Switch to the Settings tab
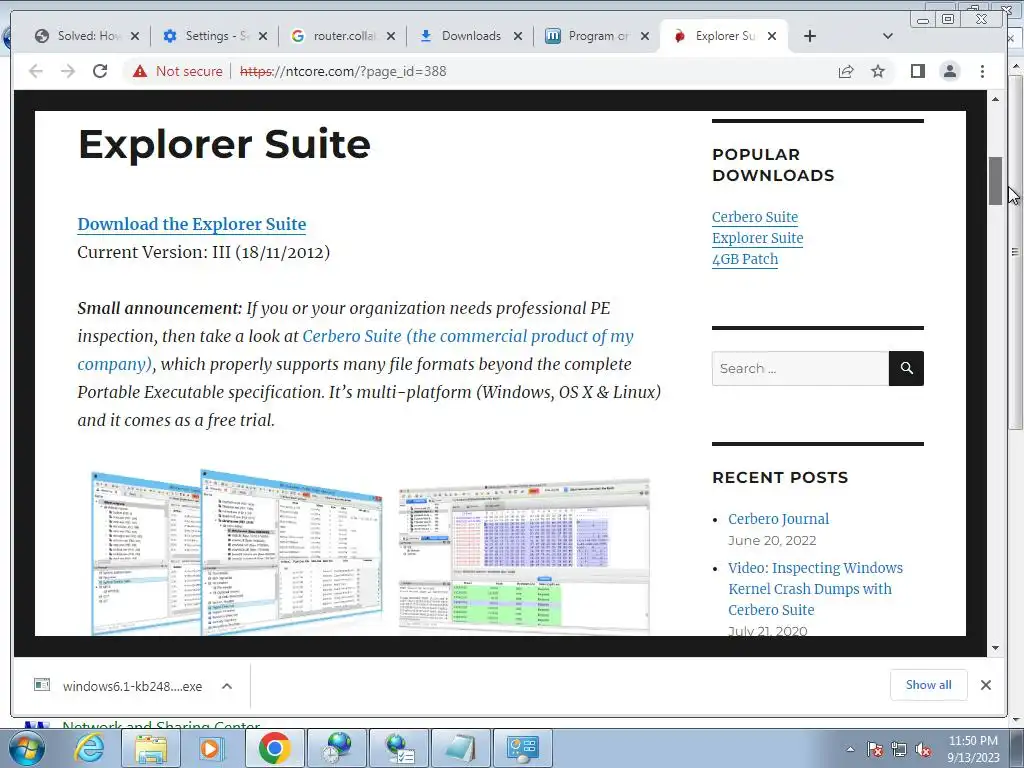The height and width of the screenshot is (768, 1024). pyautogui.click(x=216, y=36)
